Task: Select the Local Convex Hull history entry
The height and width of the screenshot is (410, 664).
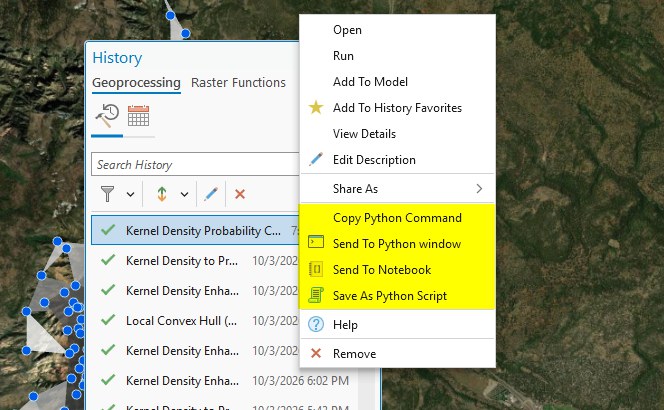Action: click(195, 321)
